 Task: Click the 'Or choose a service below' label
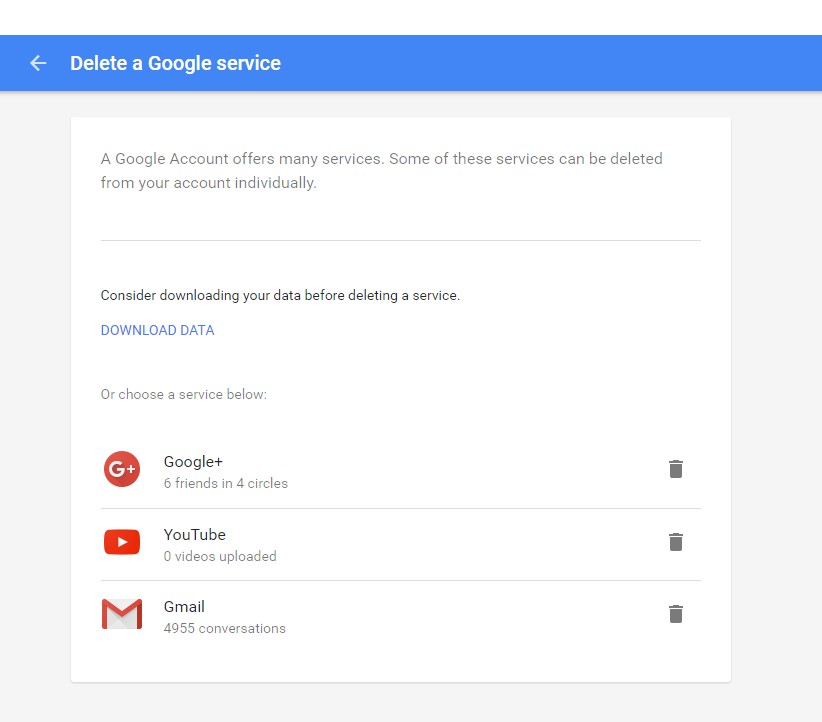183,394
